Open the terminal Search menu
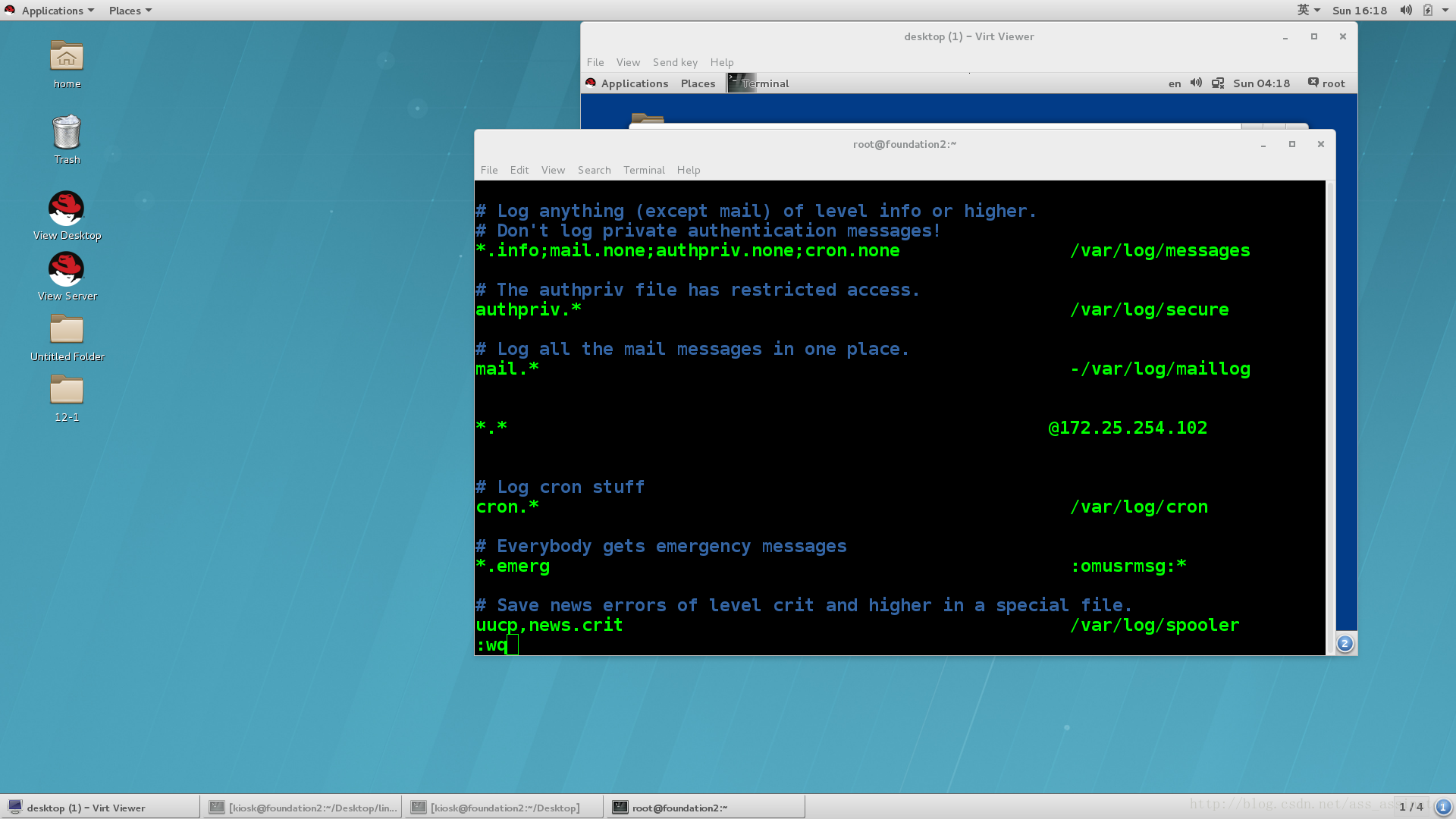 (x=594, y=170)
